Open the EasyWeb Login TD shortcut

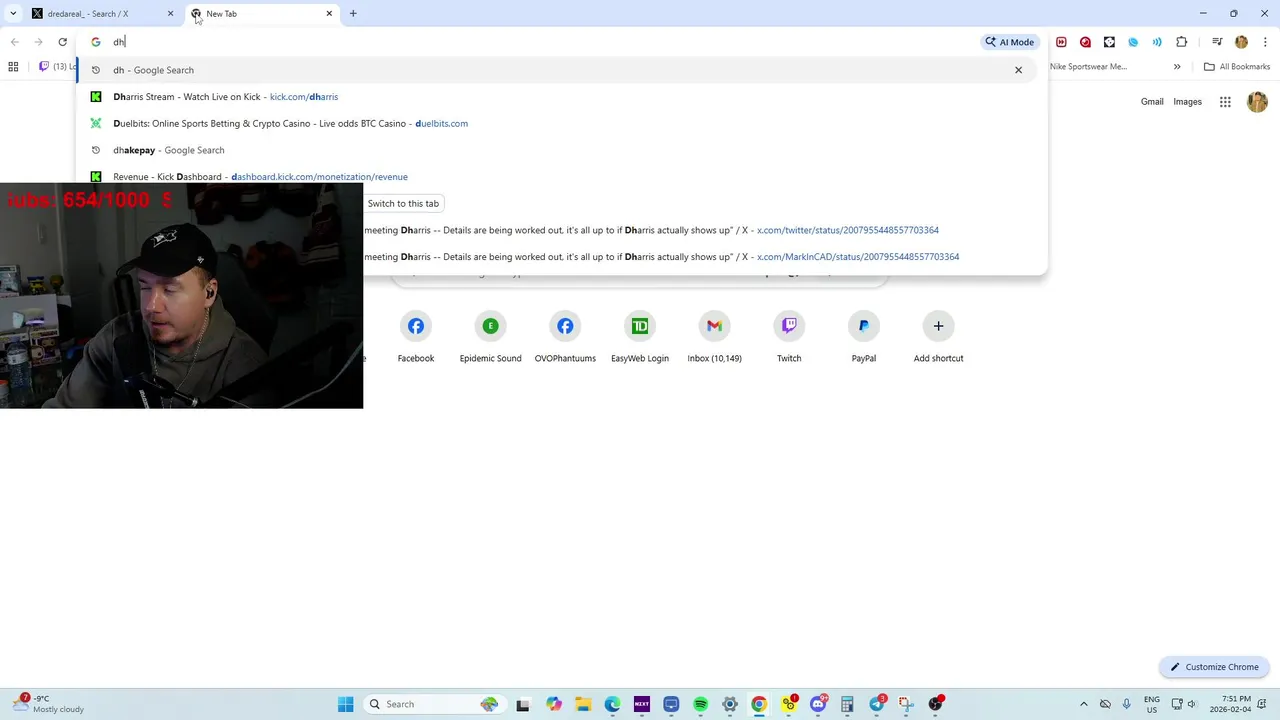pyautogui.click(x=640, y=338)
